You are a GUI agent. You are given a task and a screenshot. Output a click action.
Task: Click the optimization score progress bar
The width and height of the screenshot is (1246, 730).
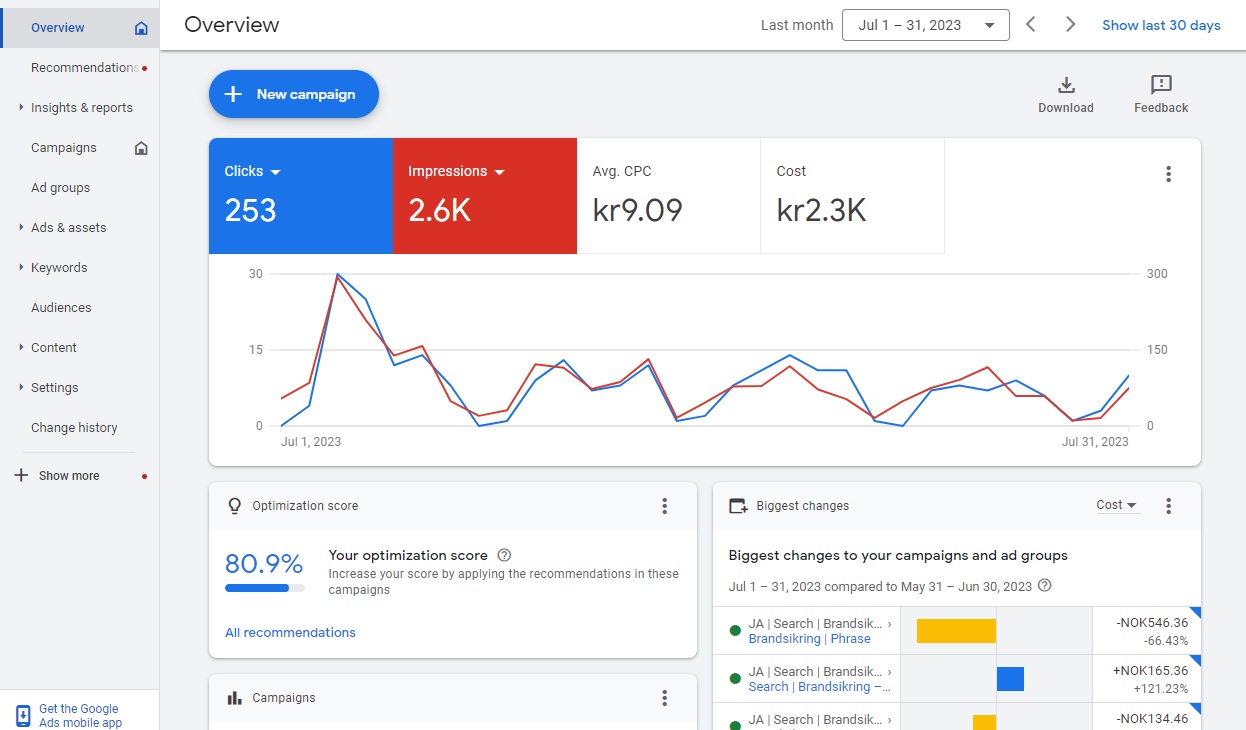tap(264, 588)
